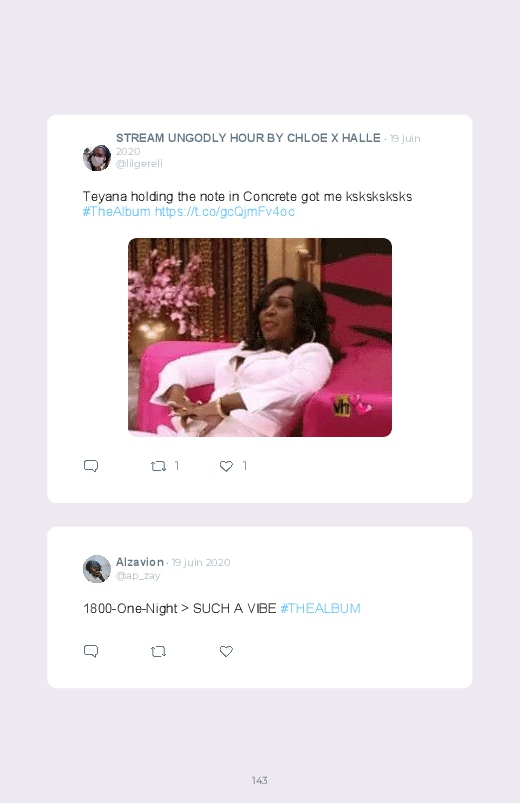Click the @lilgereli handle

pyautogui.click(x=139, y=163)
